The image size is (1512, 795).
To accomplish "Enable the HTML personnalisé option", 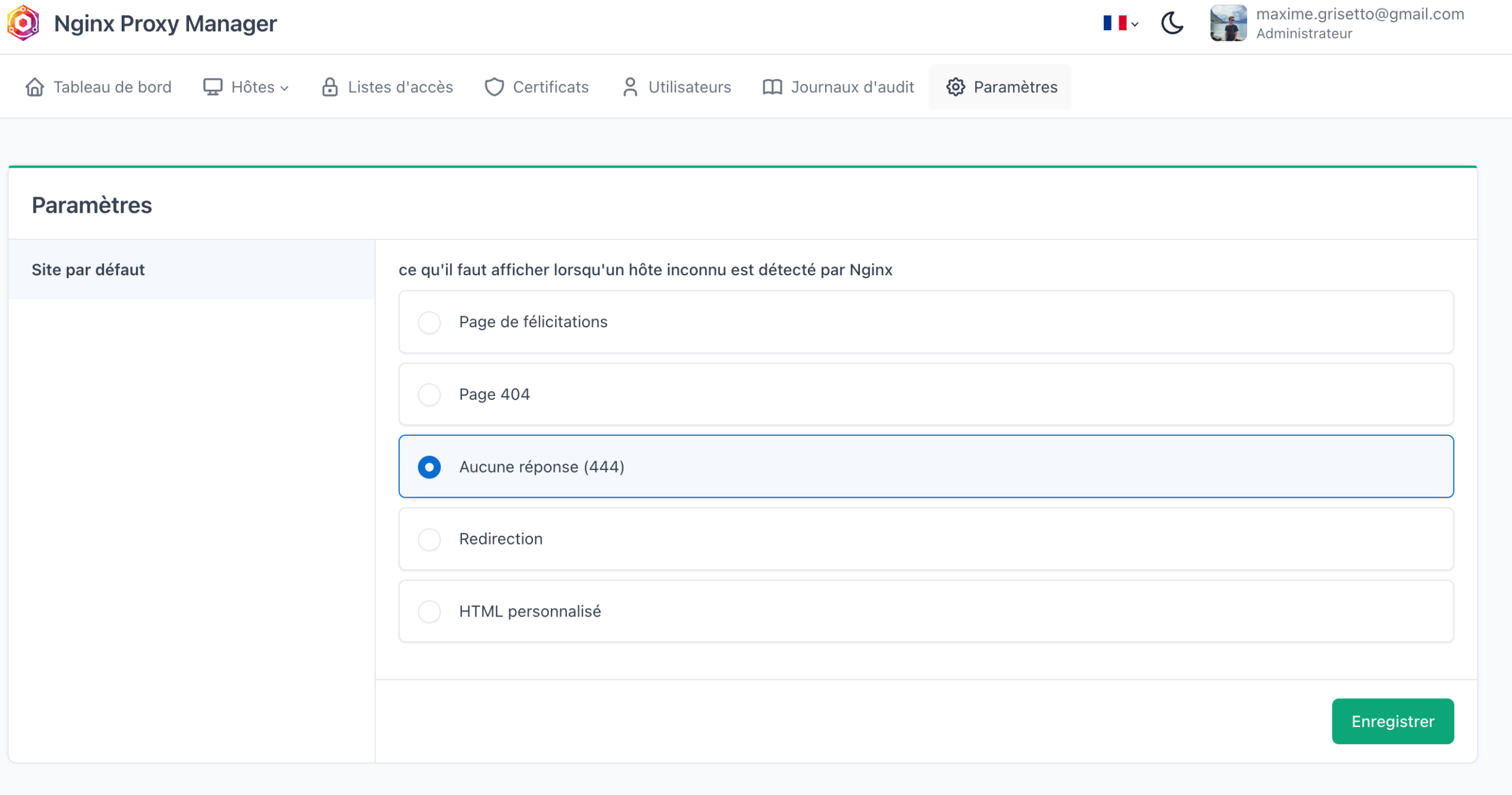I will click(429, 612).
